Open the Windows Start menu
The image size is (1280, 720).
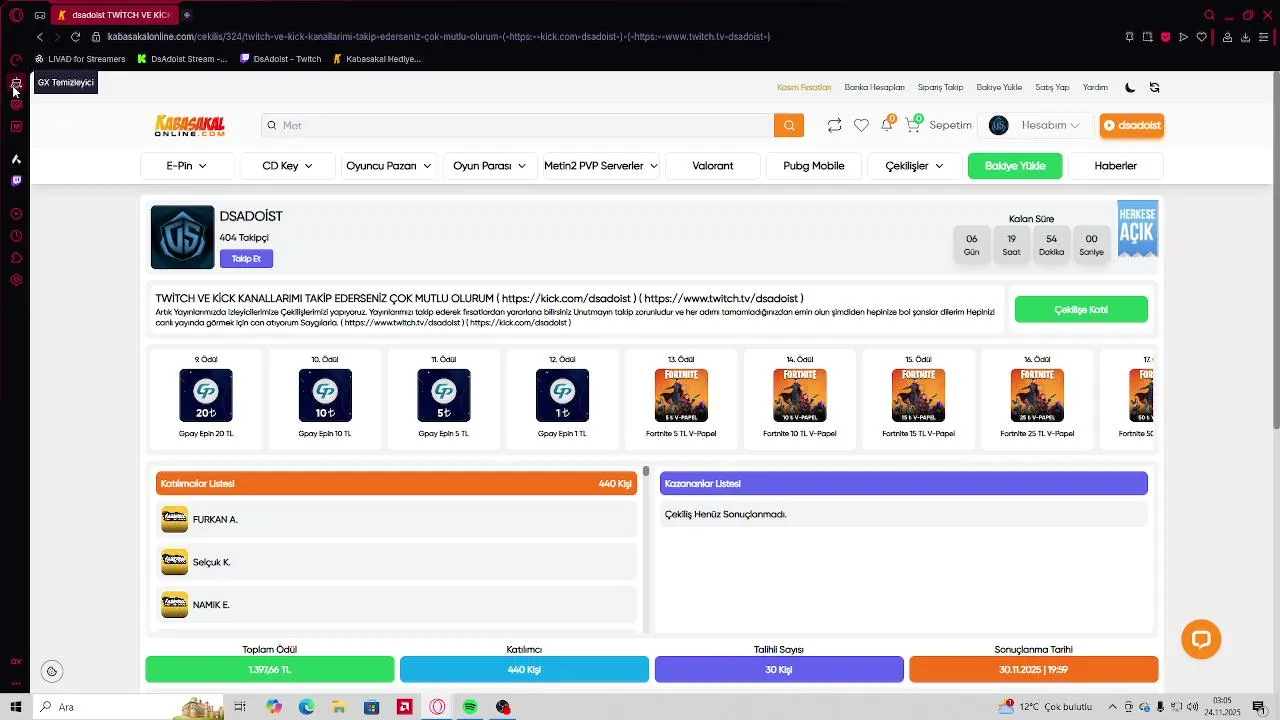pyautogui.click(x=16, y=707)
